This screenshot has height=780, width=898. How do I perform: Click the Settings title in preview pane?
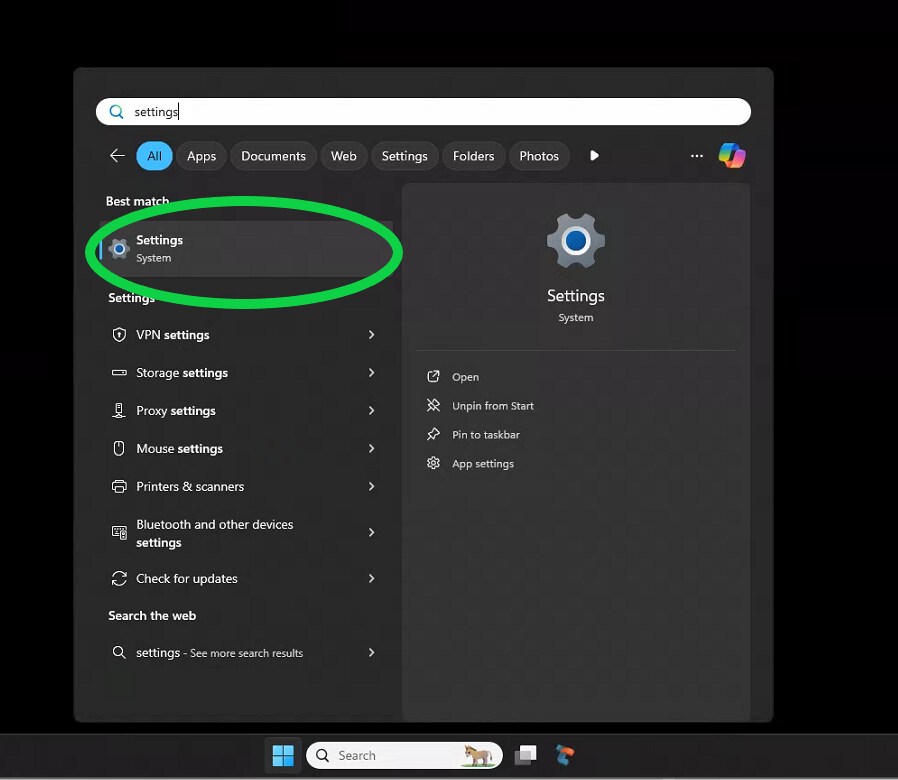click(x=576, y=296)
